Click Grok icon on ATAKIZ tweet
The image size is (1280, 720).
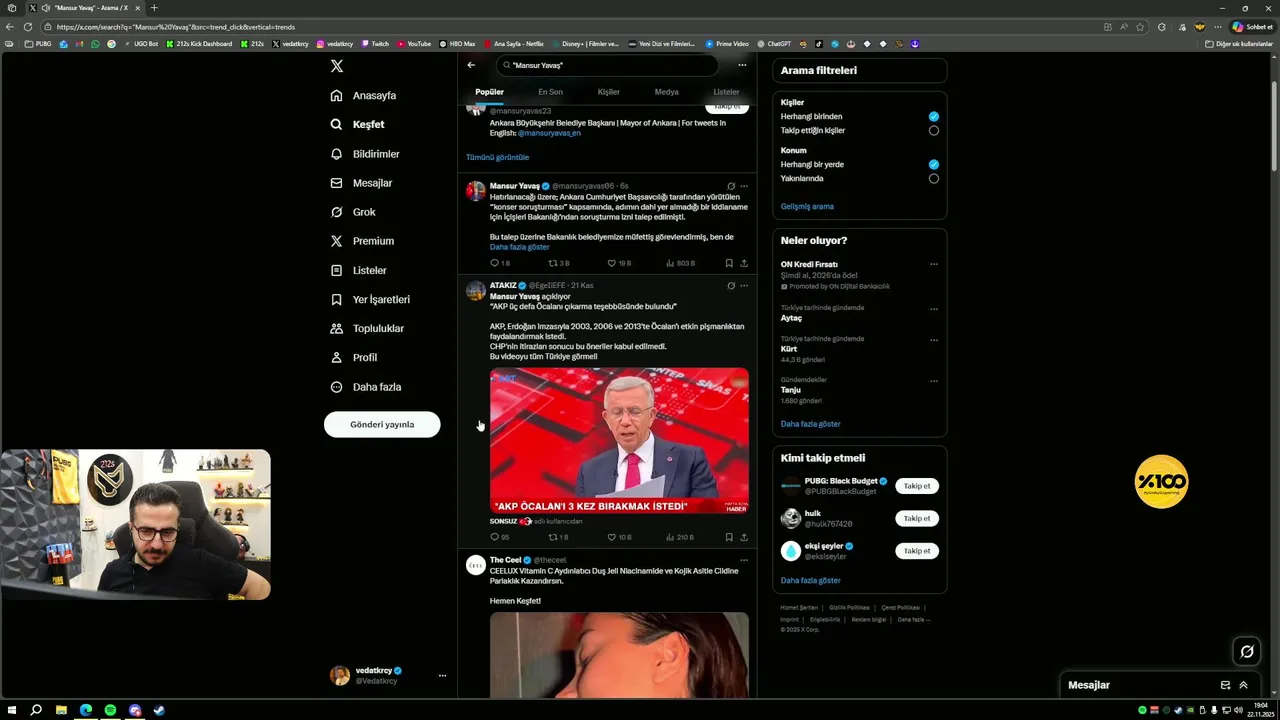(x=731, y=285)
